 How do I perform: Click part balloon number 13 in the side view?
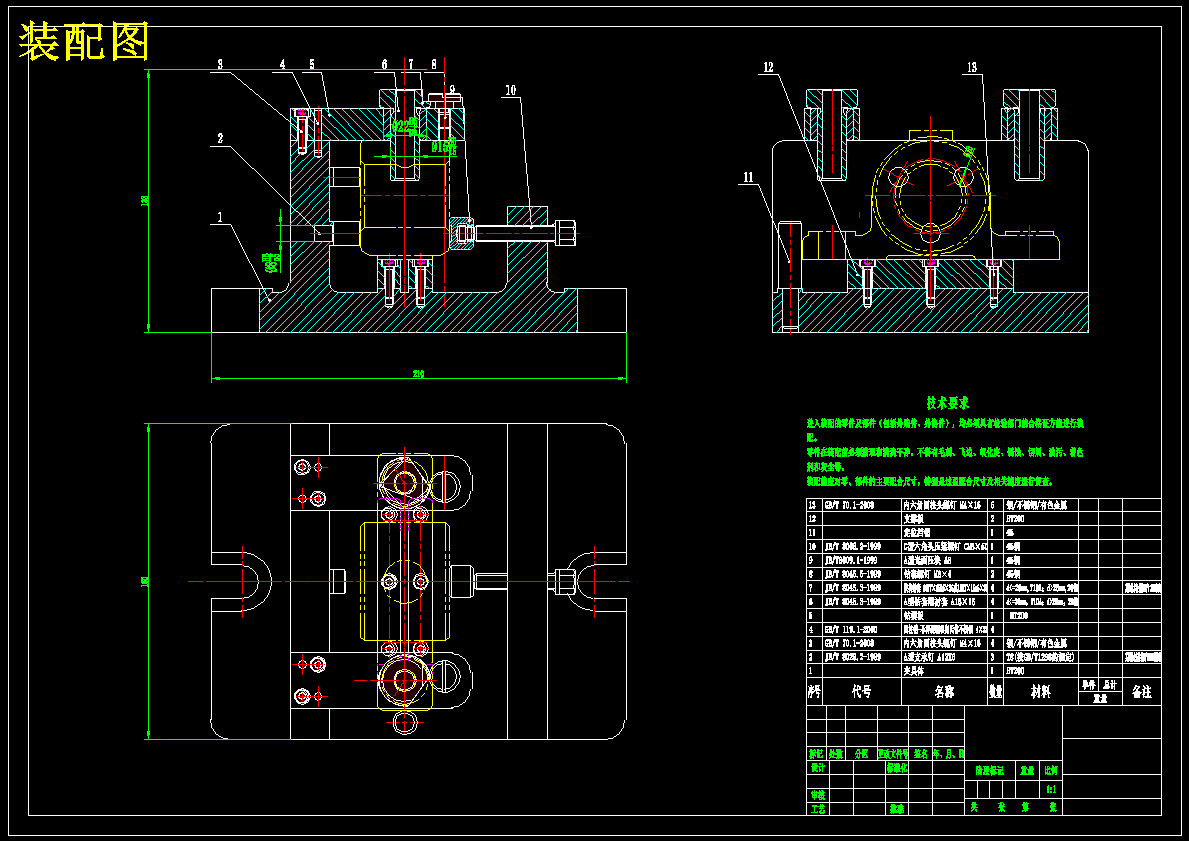[x=971, y=67]
